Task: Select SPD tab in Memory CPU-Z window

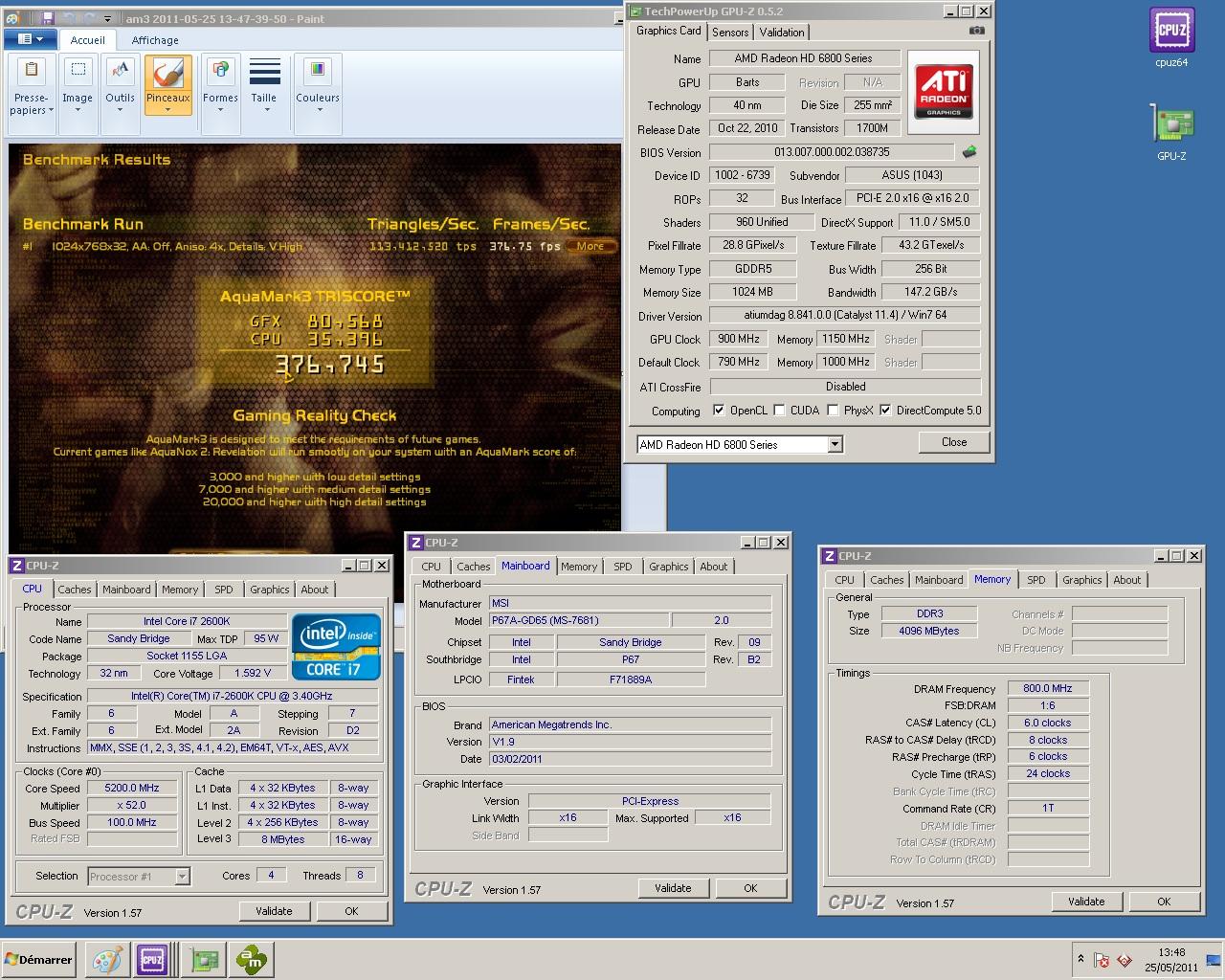Action: pyautogui.click(x=1036, y=580)
